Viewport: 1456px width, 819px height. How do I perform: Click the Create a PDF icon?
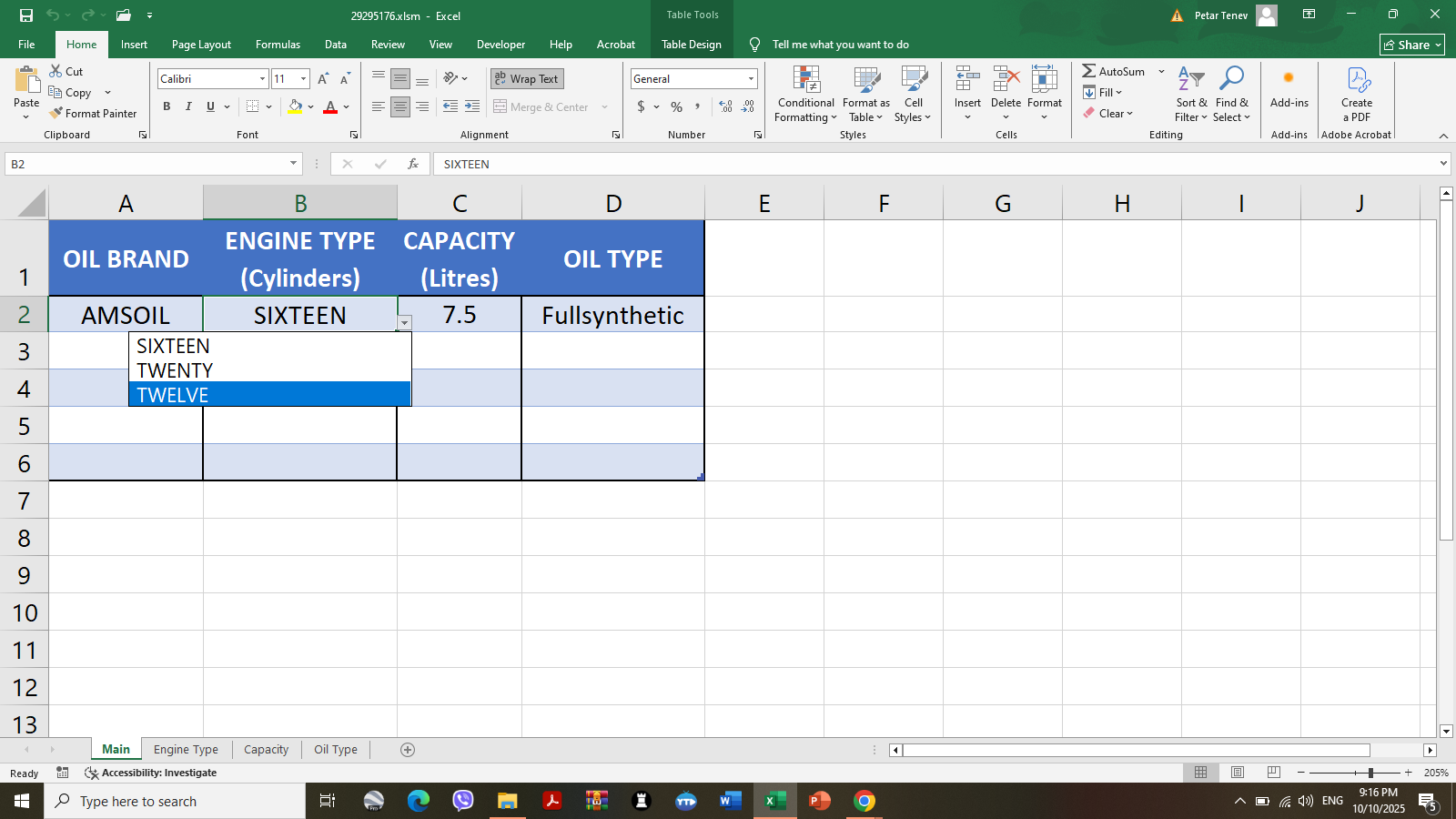click(1357, 80)
